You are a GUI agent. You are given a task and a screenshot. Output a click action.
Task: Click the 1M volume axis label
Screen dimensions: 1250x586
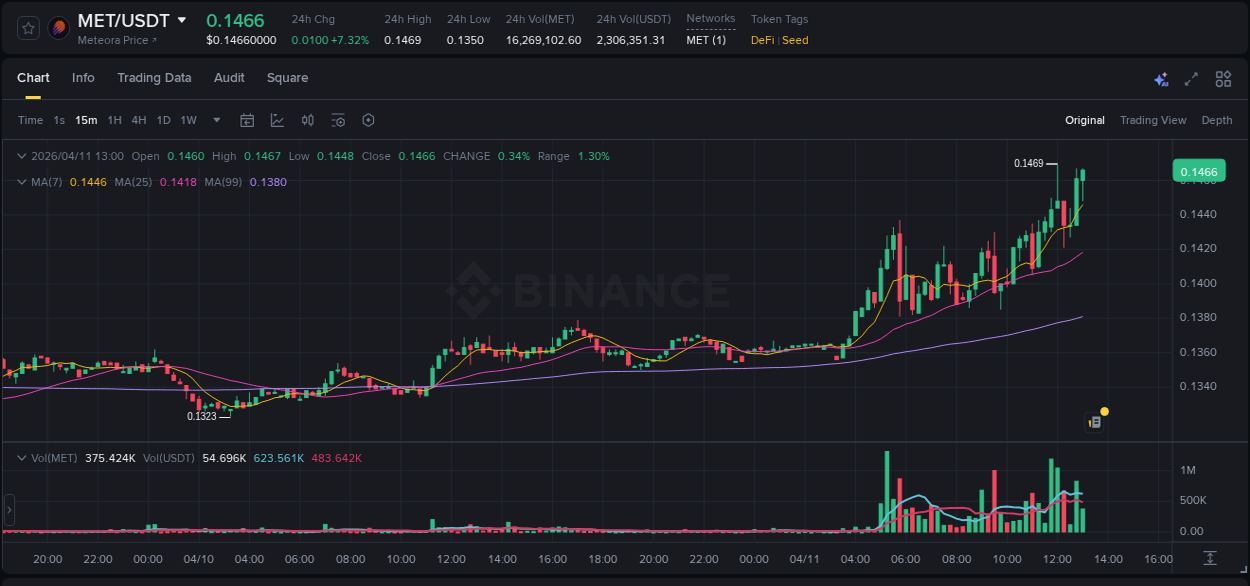tap(1188, 470)
